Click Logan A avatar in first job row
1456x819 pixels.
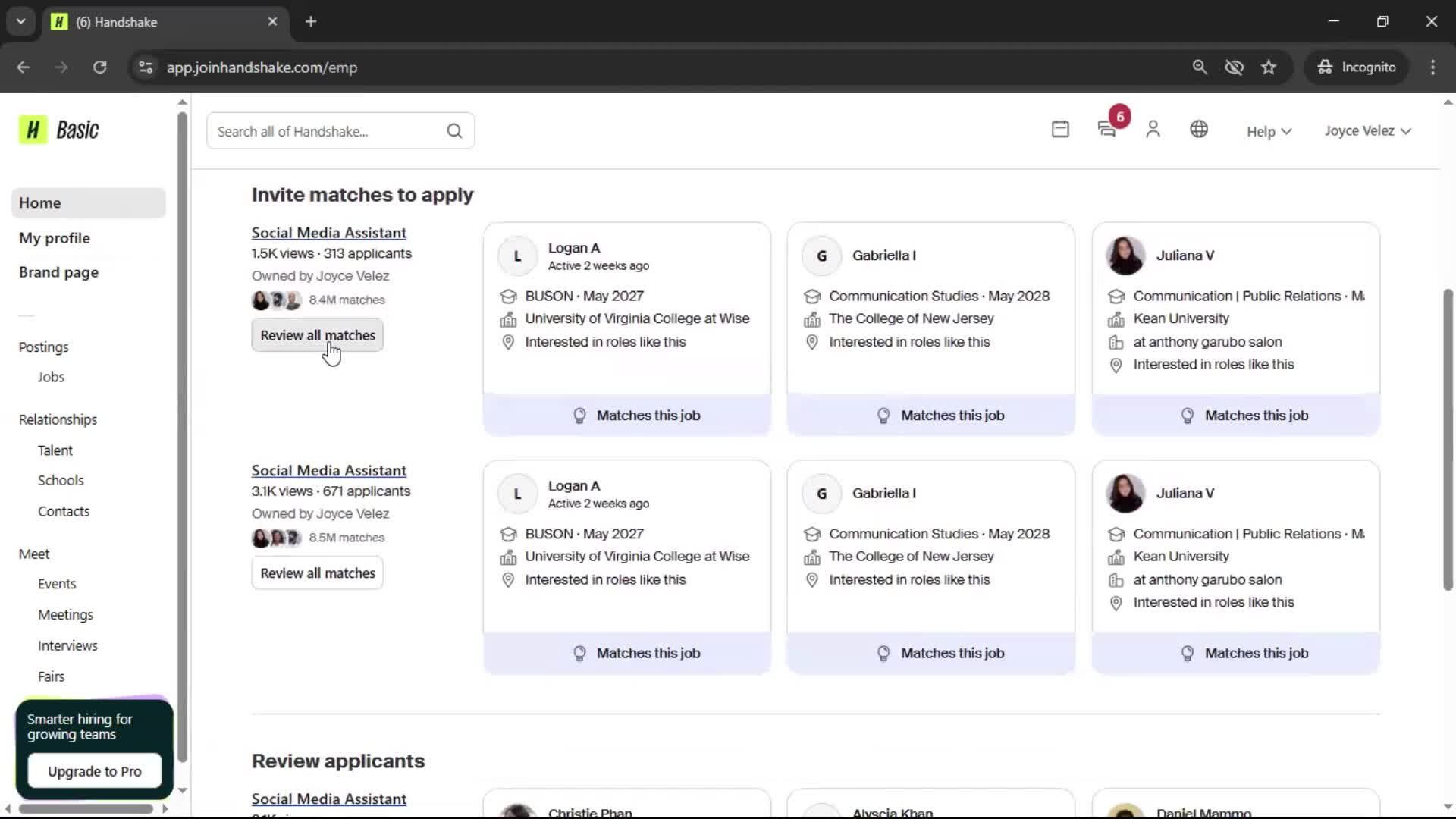517,256
